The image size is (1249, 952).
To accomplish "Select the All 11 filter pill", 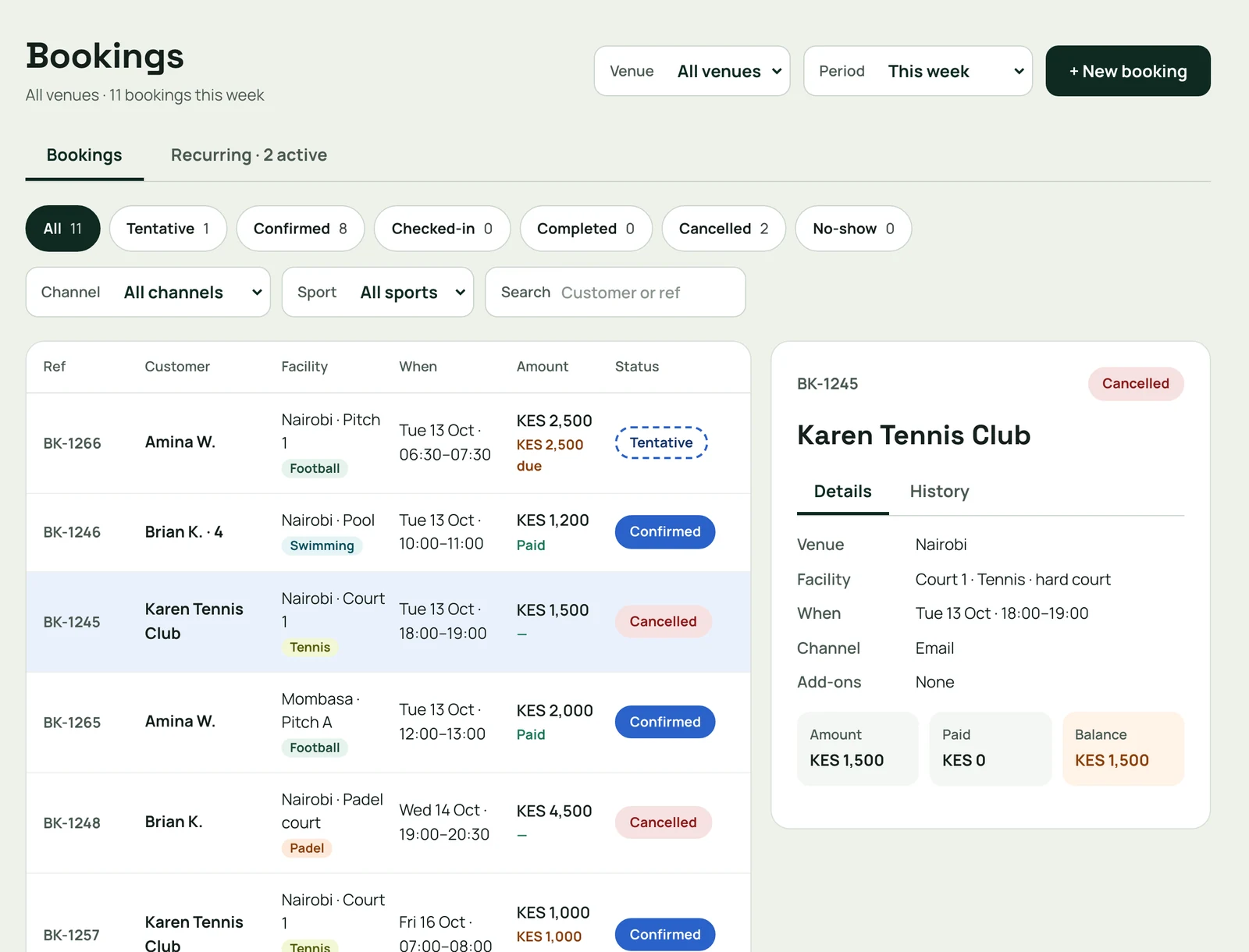I will [62, 229].
